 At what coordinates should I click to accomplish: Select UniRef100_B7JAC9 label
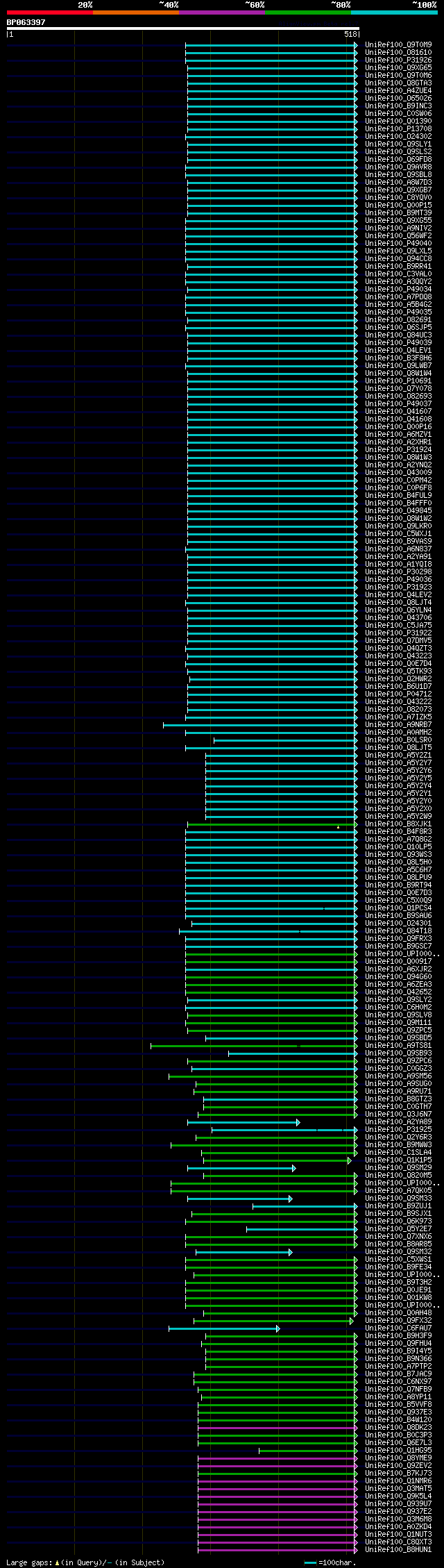pos(399,1374)
